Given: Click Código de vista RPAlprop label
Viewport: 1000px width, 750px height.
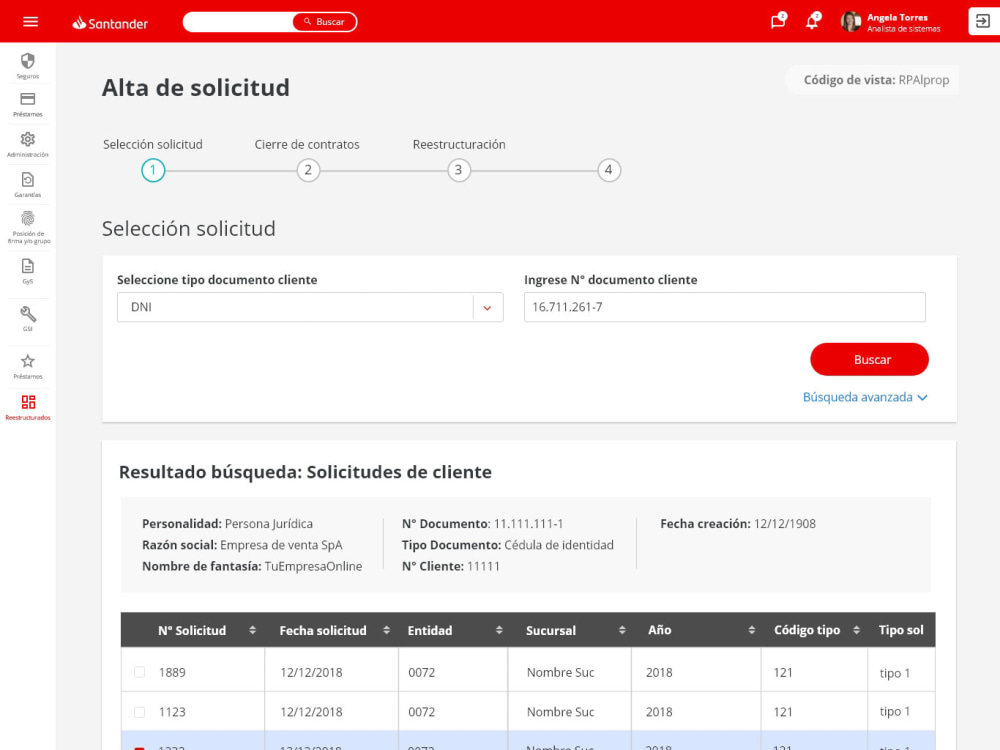Looking at the screenshot, I should point(876,80).
